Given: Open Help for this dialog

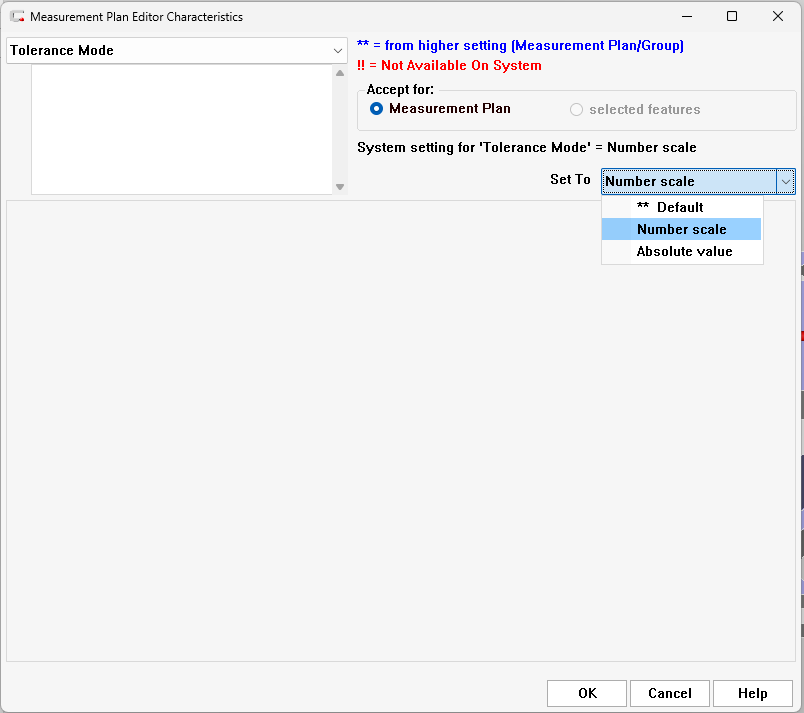Looking at the screenshot, I should [753, 693].
